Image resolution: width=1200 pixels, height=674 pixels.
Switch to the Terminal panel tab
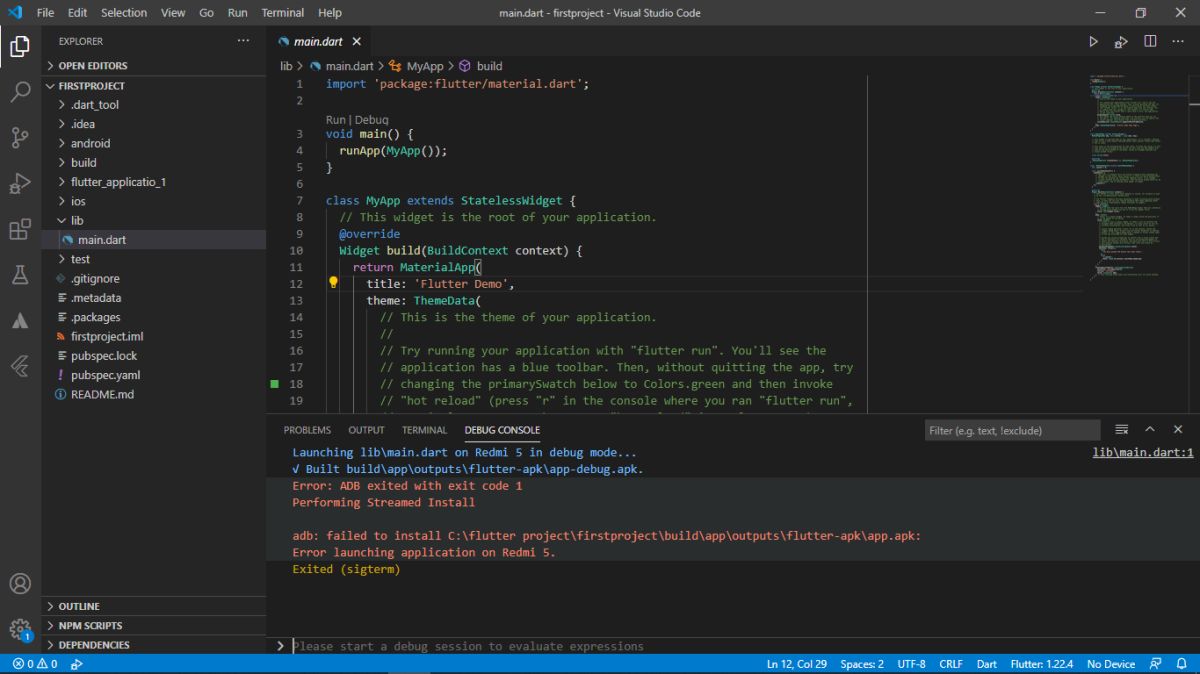pyautogui.click(x=424, y=430)
